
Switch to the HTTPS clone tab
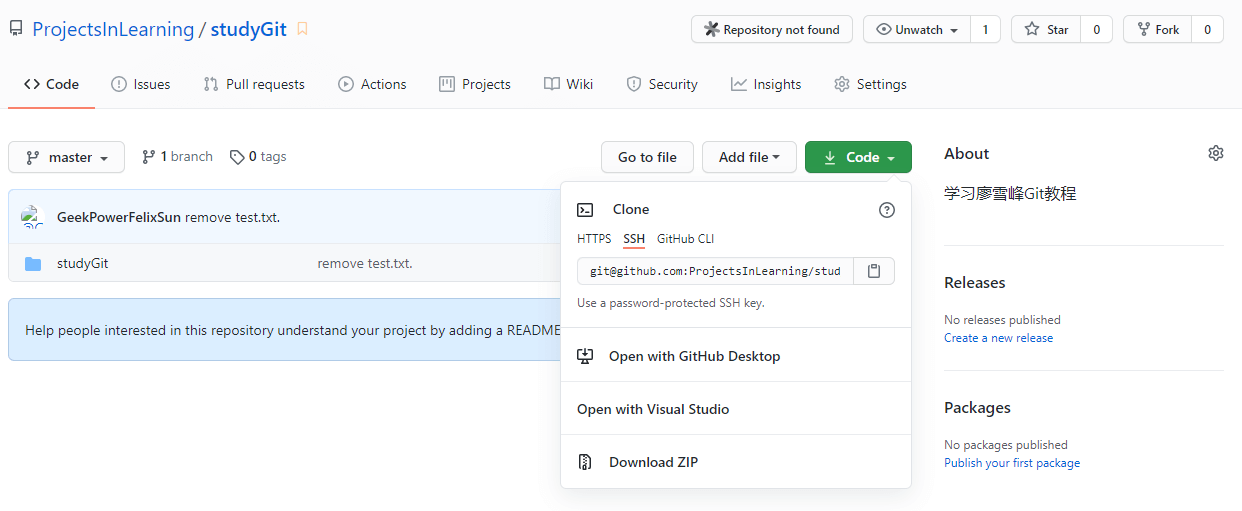tap(594, 239)
